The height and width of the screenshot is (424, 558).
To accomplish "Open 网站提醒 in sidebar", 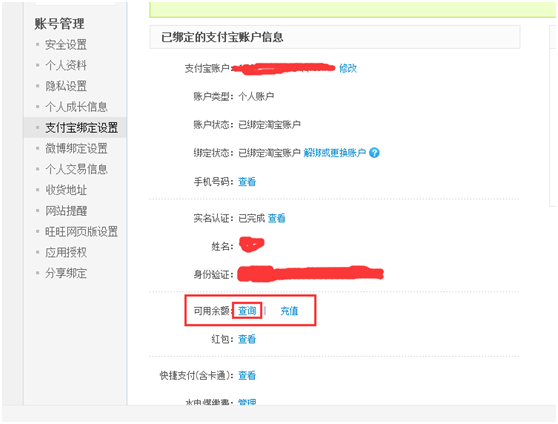I will click(x=66, y=211).
